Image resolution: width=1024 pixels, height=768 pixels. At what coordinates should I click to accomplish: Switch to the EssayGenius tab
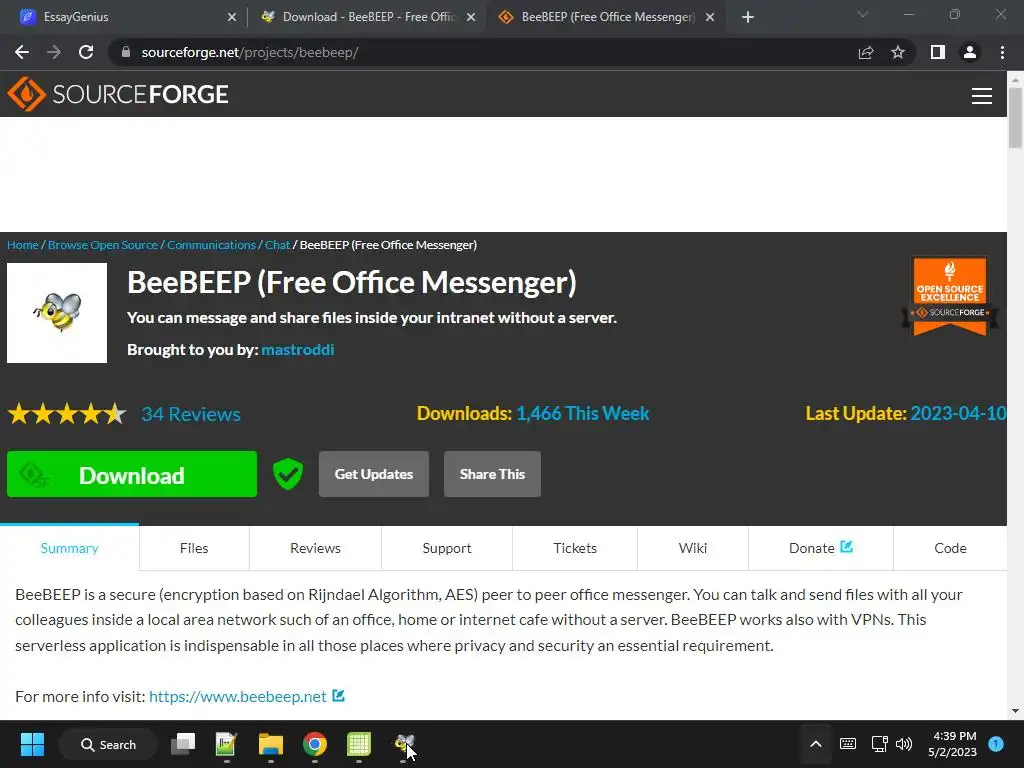click(x=124, y=17)
